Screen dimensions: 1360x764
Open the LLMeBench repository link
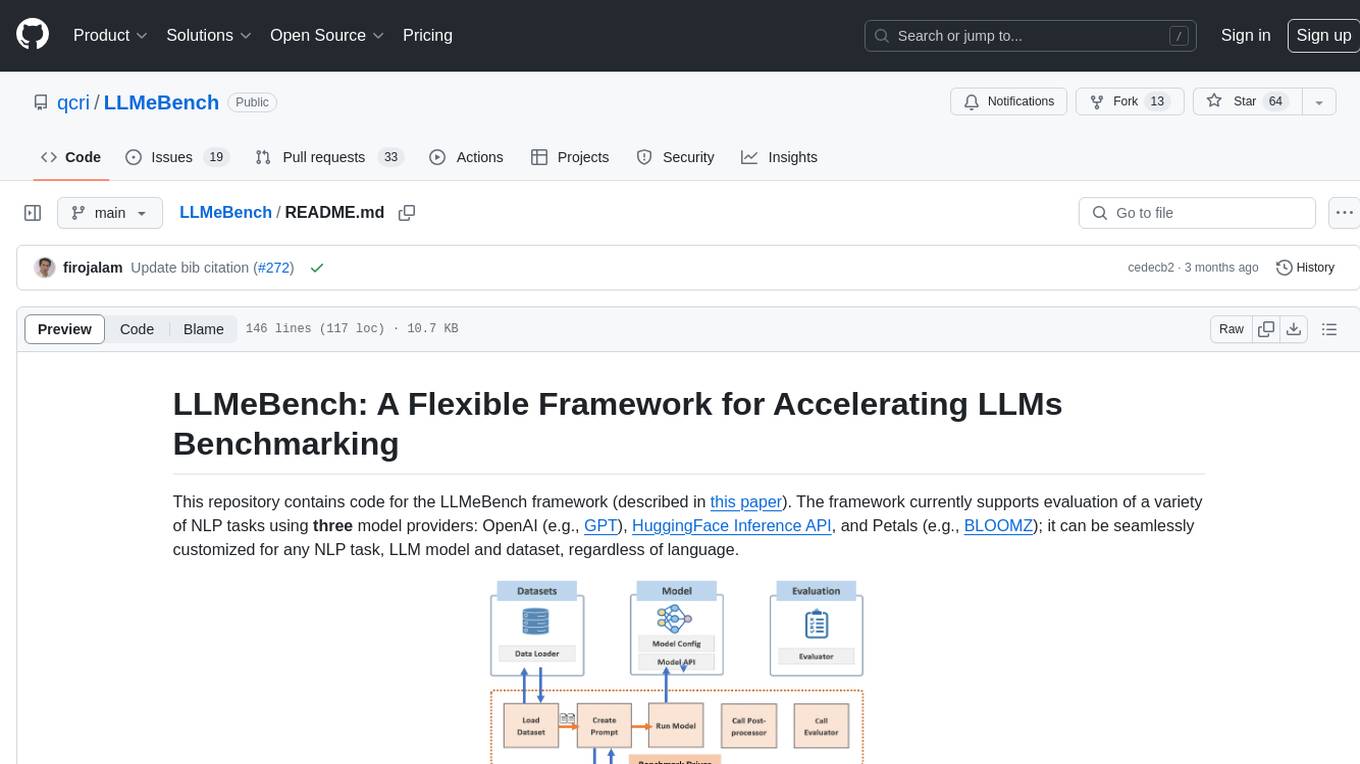161,102
